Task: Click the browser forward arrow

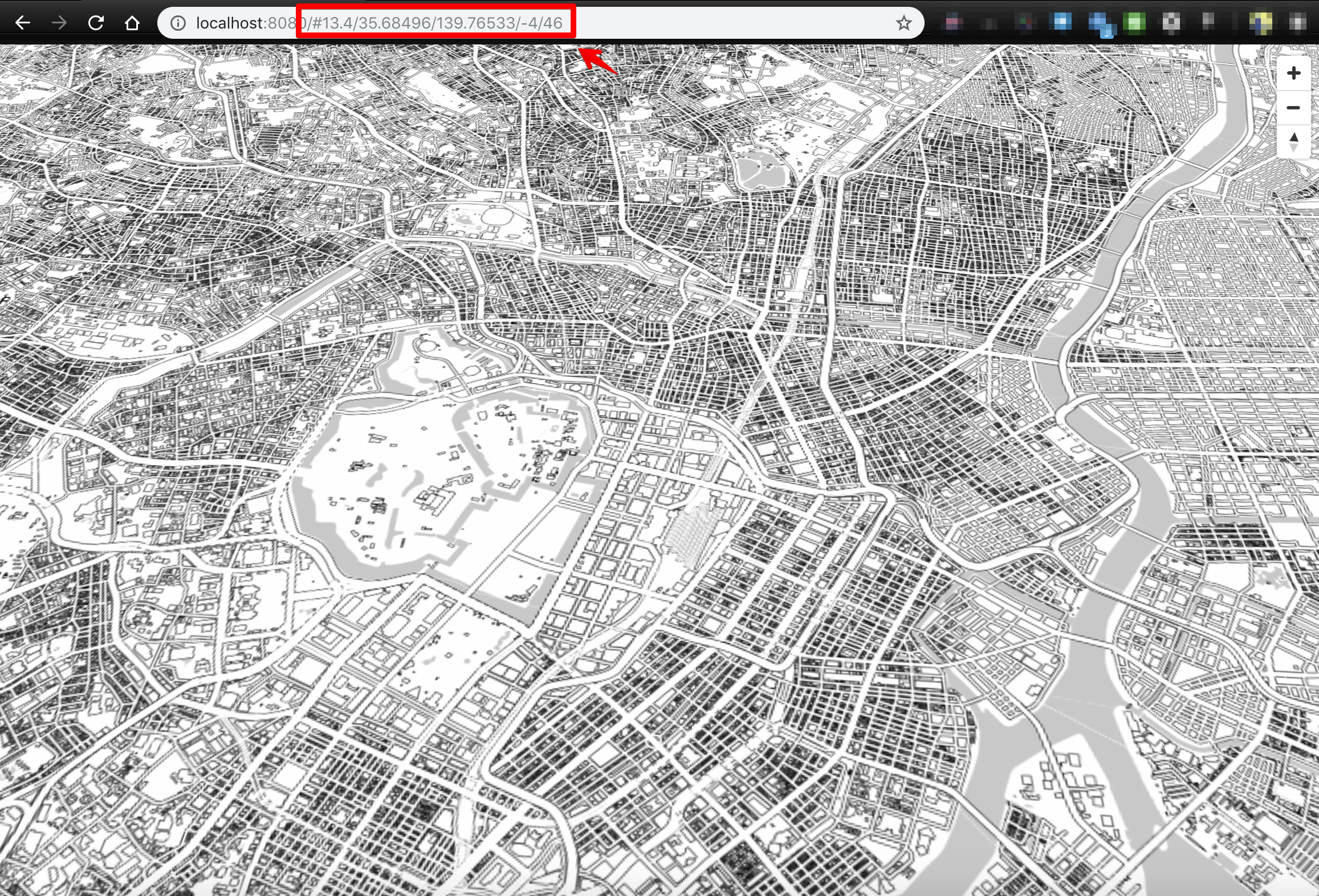Action: (x=59, y=23)
